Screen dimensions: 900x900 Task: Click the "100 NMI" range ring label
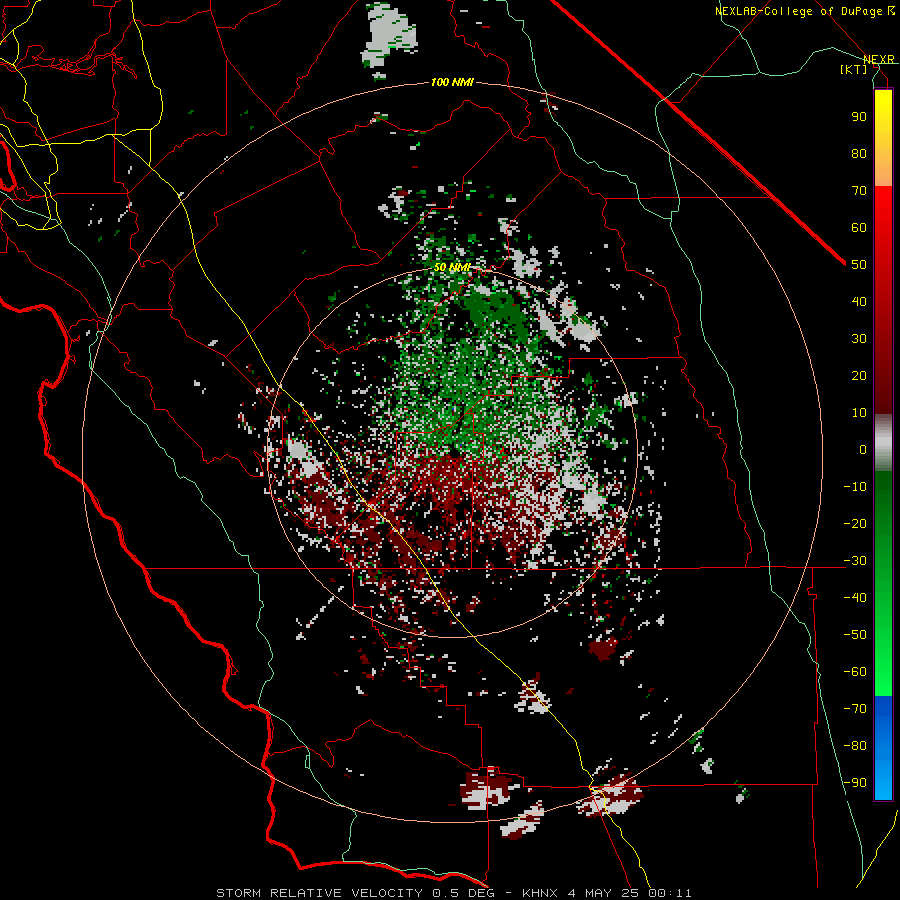452,82
